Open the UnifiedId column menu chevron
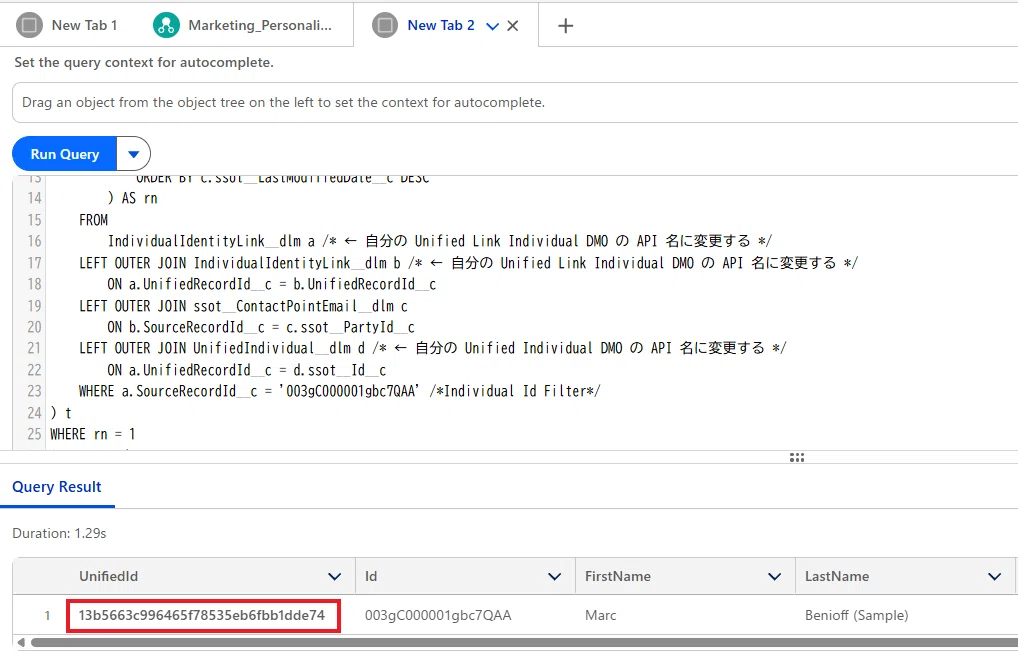Screen dimensions: 1018x665 pyautogui.click(x=334, y=576)
